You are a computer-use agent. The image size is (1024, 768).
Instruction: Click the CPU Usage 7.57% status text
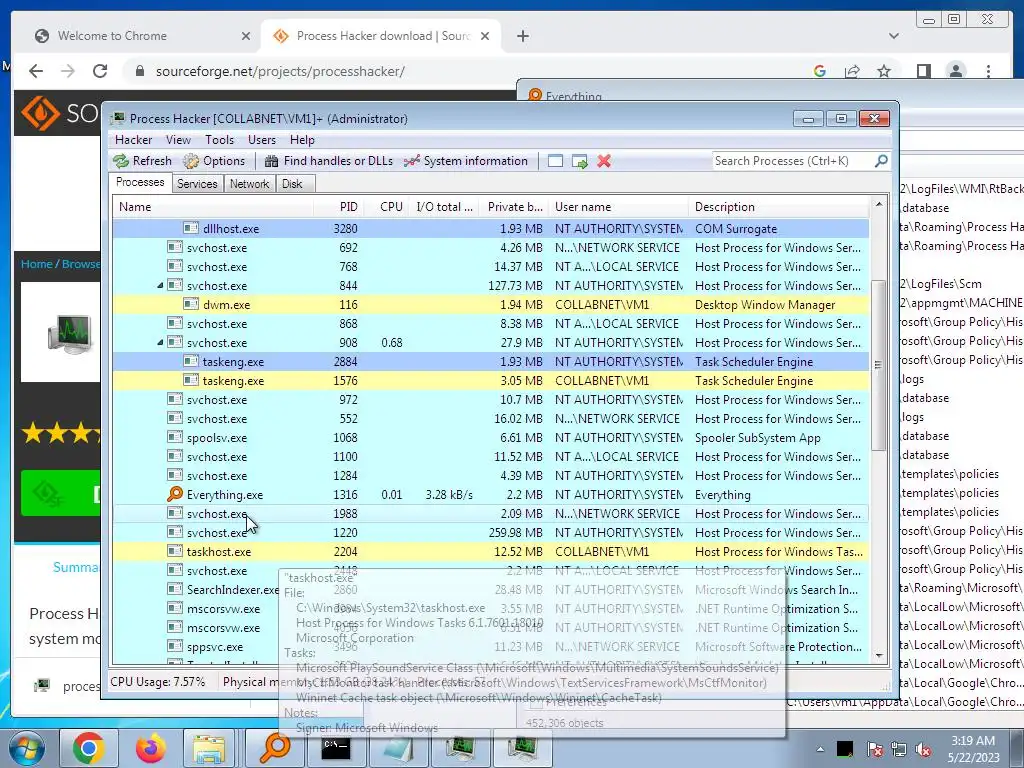click(x=157, y=682)
